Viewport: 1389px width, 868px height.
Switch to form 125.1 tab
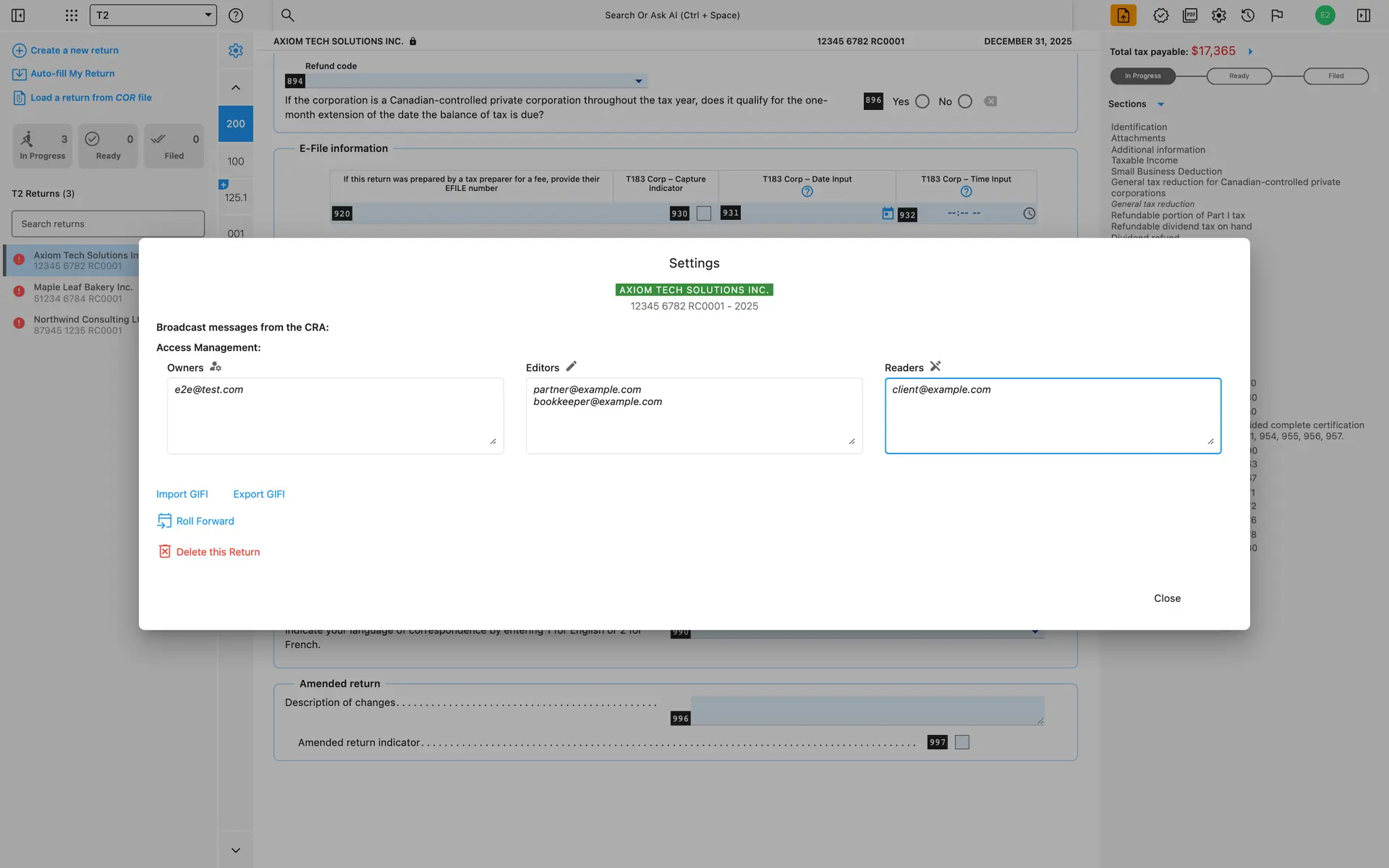[x=236, y=197]
